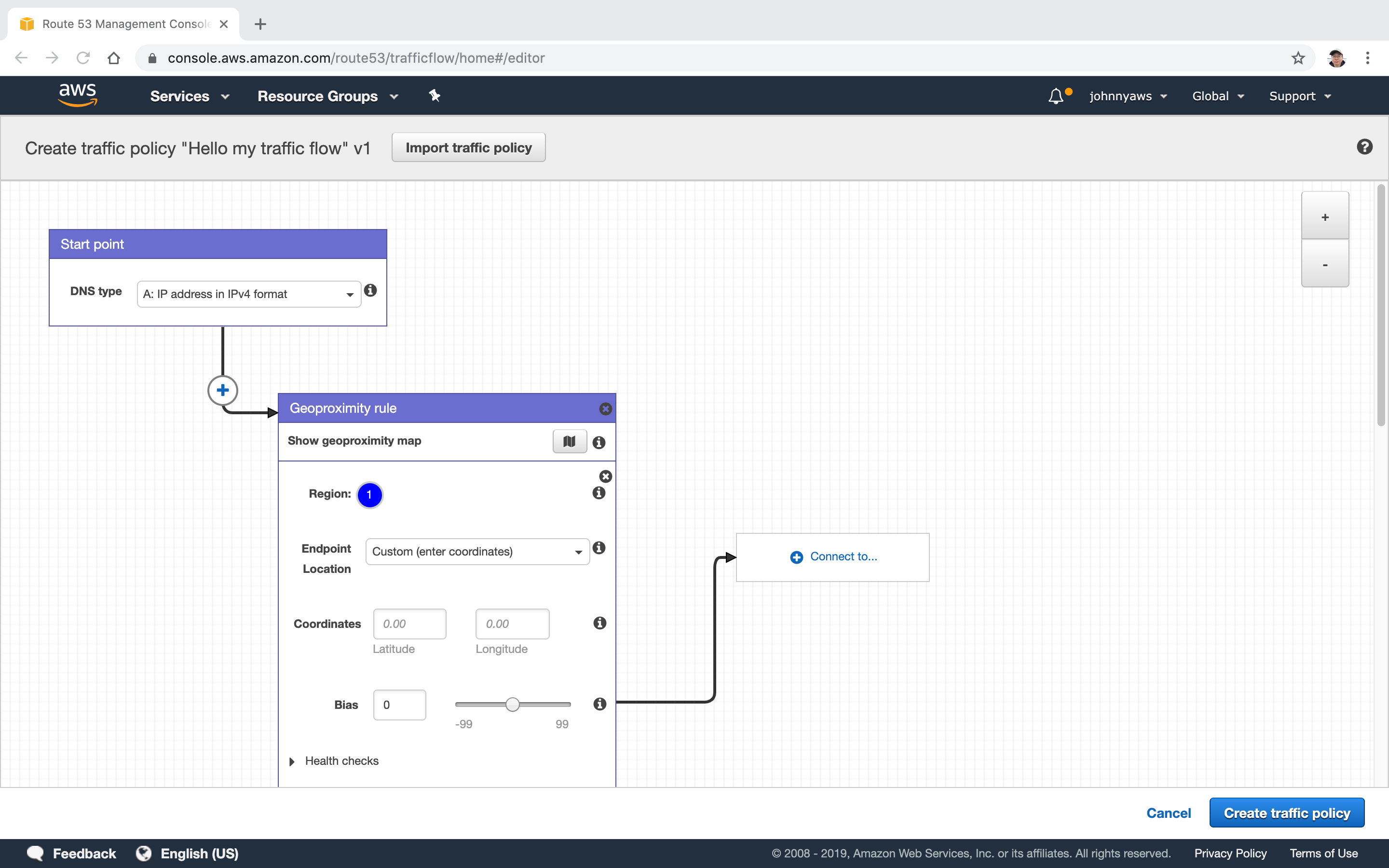Click the Longitude input field
The width and height of the screenshot is (1389, 868).
click(512, 624)
